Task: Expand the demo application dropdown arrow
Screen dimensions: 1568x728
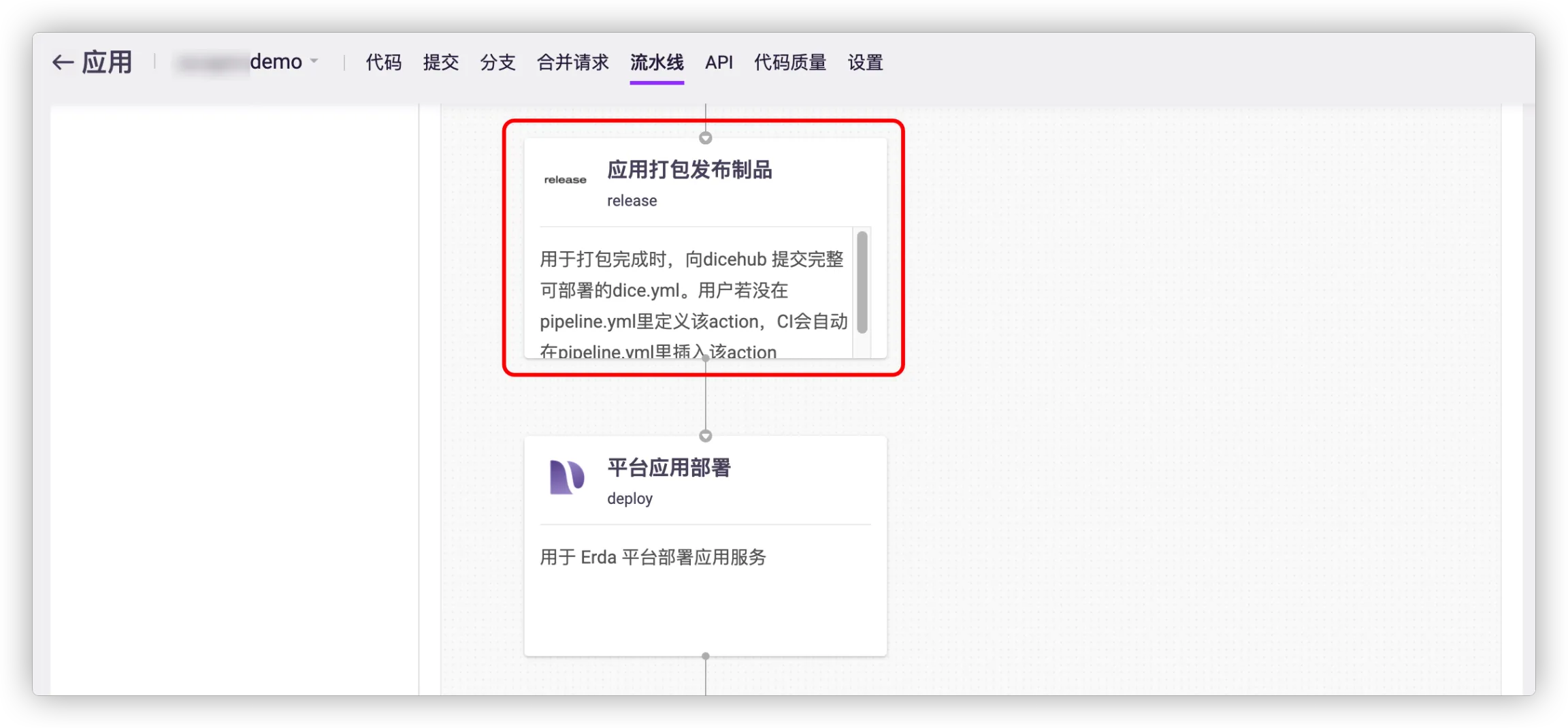Action: pyautogui.click(x=314, y=61)
